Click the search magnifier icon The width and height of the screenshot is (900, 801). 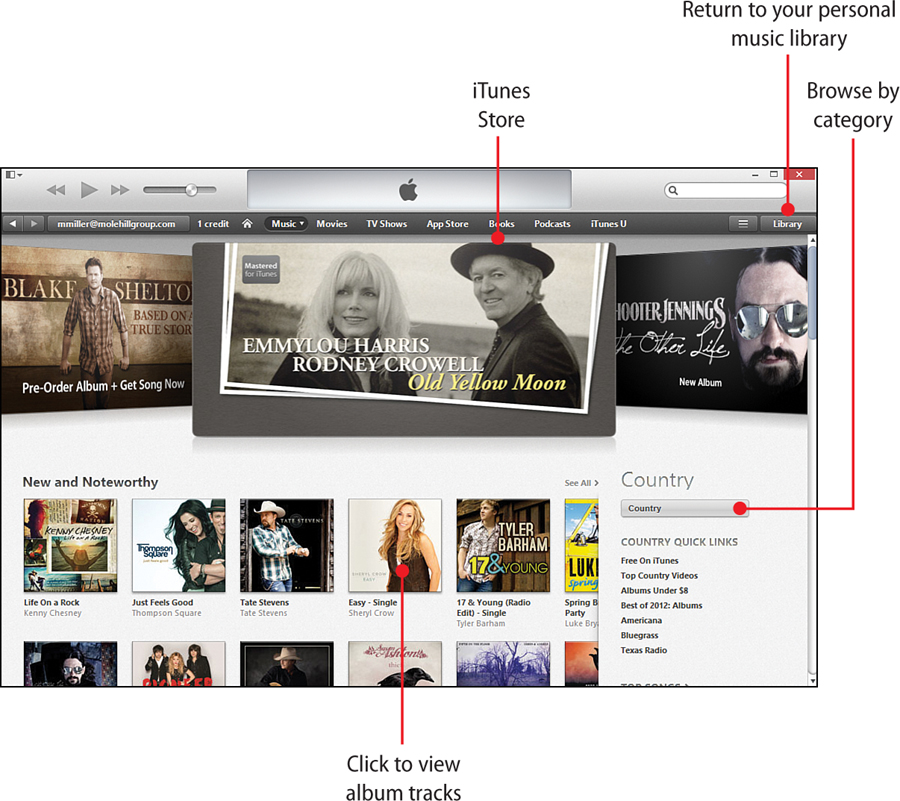point(673,190)
